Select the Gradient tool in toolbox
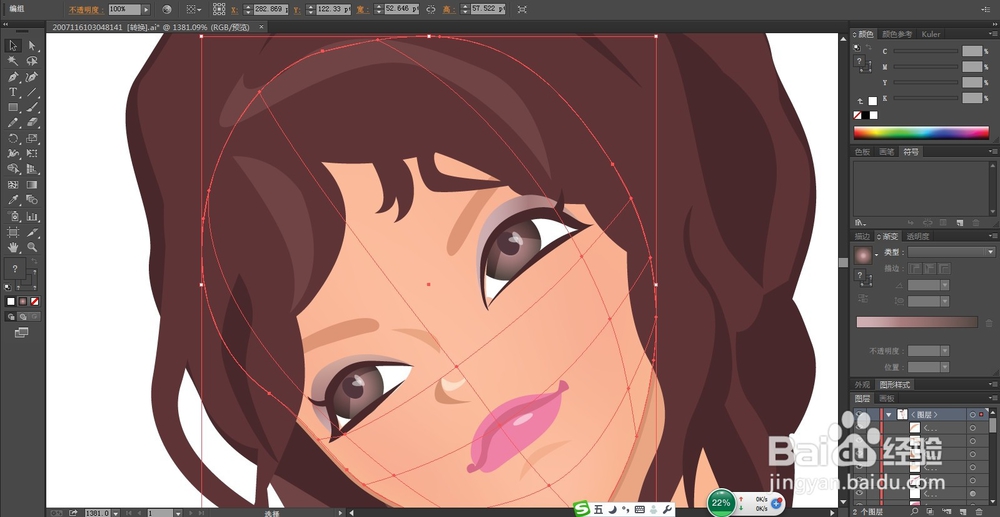Viewport: 1000px width, 517px height. (x=32, y=185)
